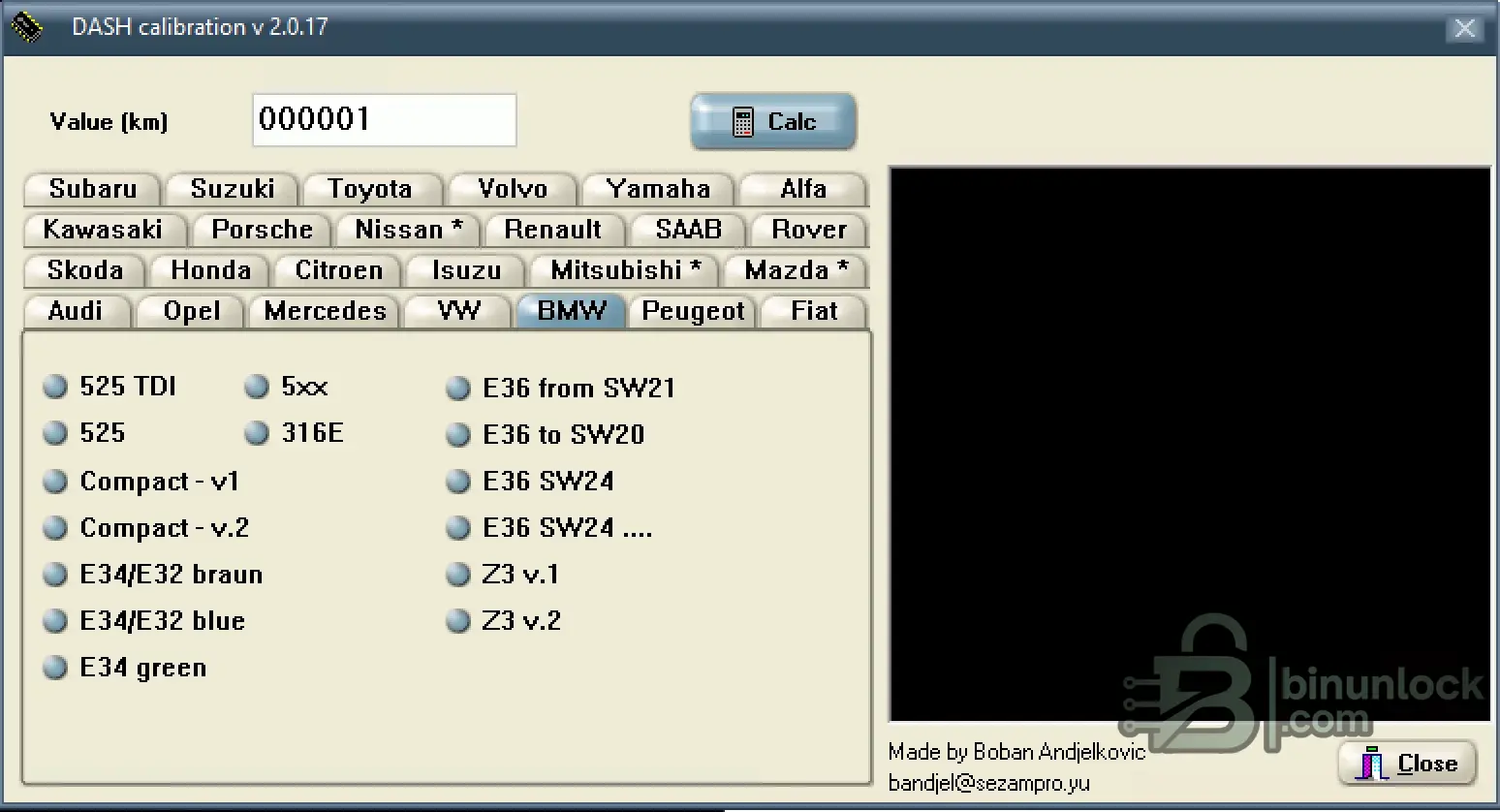
Task: Click the exit door icon on Close button
Action: (1371, 764)
